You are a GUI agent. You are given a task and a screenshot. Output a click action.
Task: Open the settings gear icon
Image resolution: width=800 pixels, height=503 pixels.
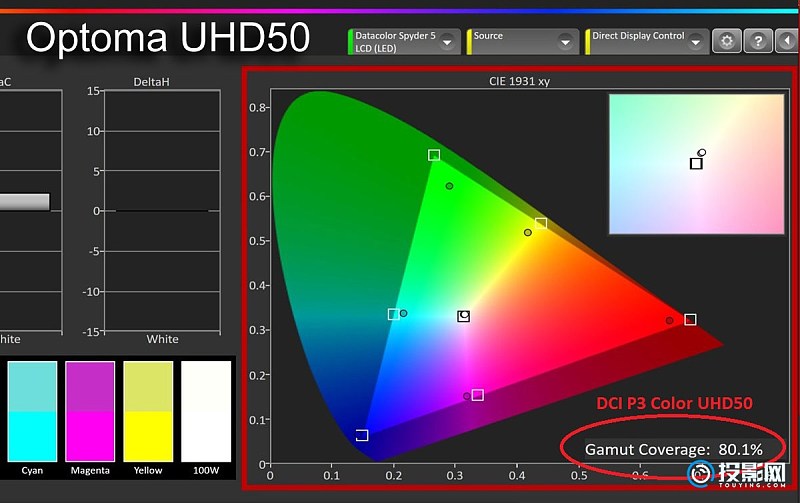point(727,41)
